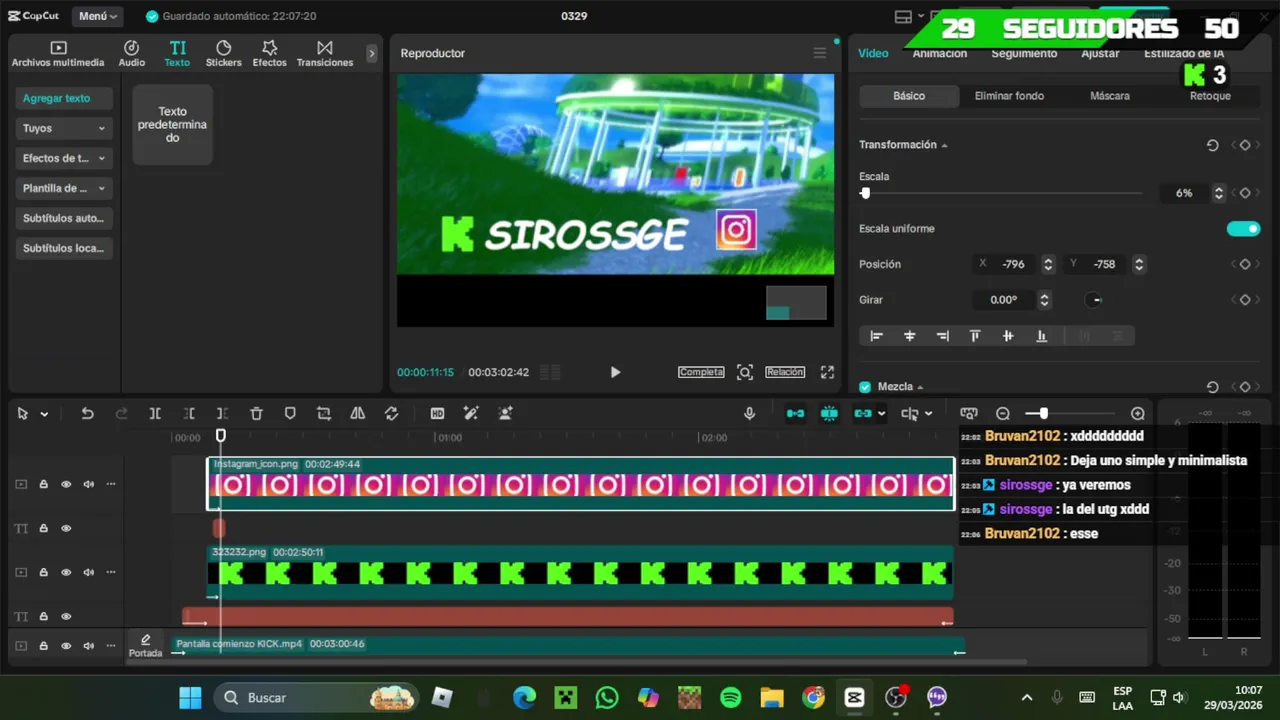Screen dimensions: 1280x720
Task: Toggle the Mezcla checkbox
Action: click(865, 387)
